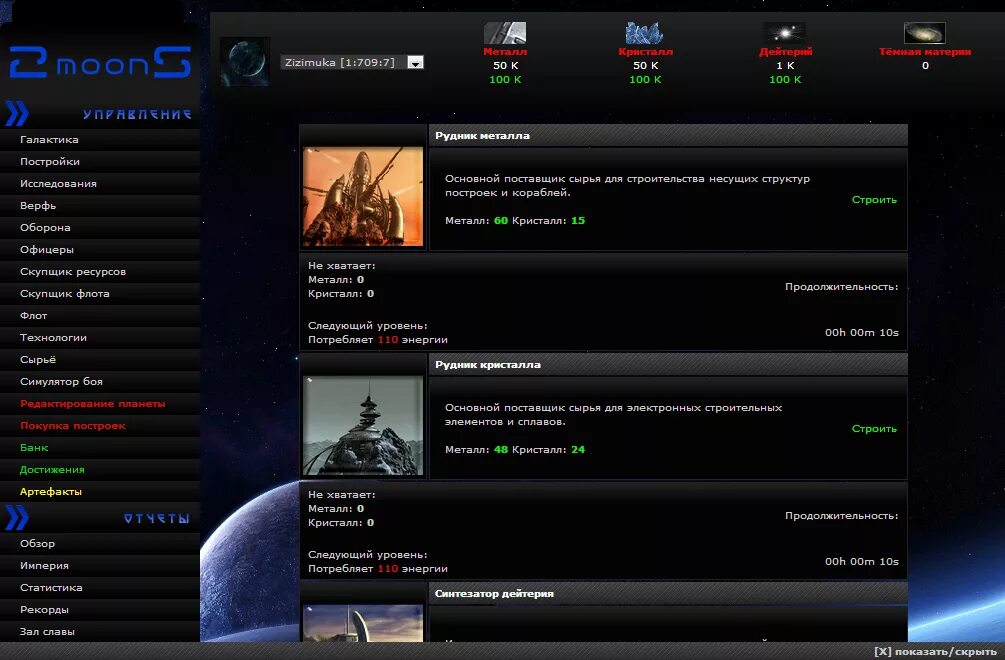Image resolution: width=1005 pixels, height=660 pixels.
Task: Open Артефакты page
Action: [51, 491]
